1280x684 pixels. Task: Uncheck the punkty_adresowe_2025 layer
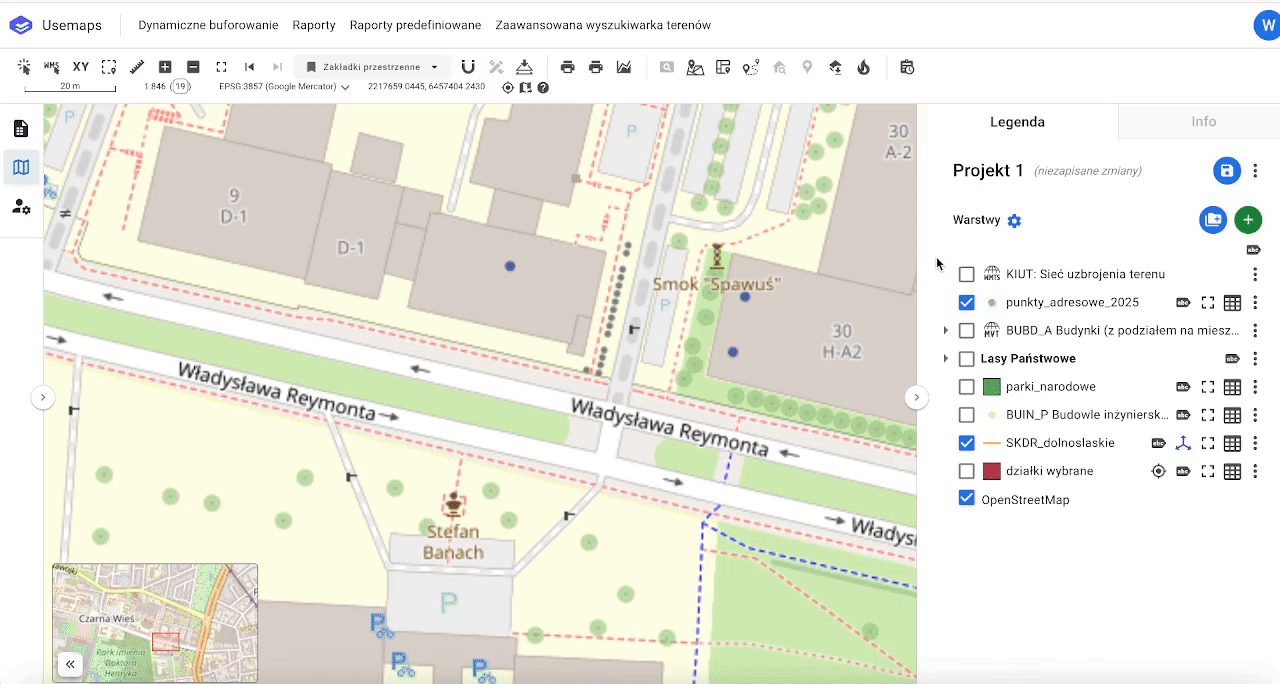(966, 302)
